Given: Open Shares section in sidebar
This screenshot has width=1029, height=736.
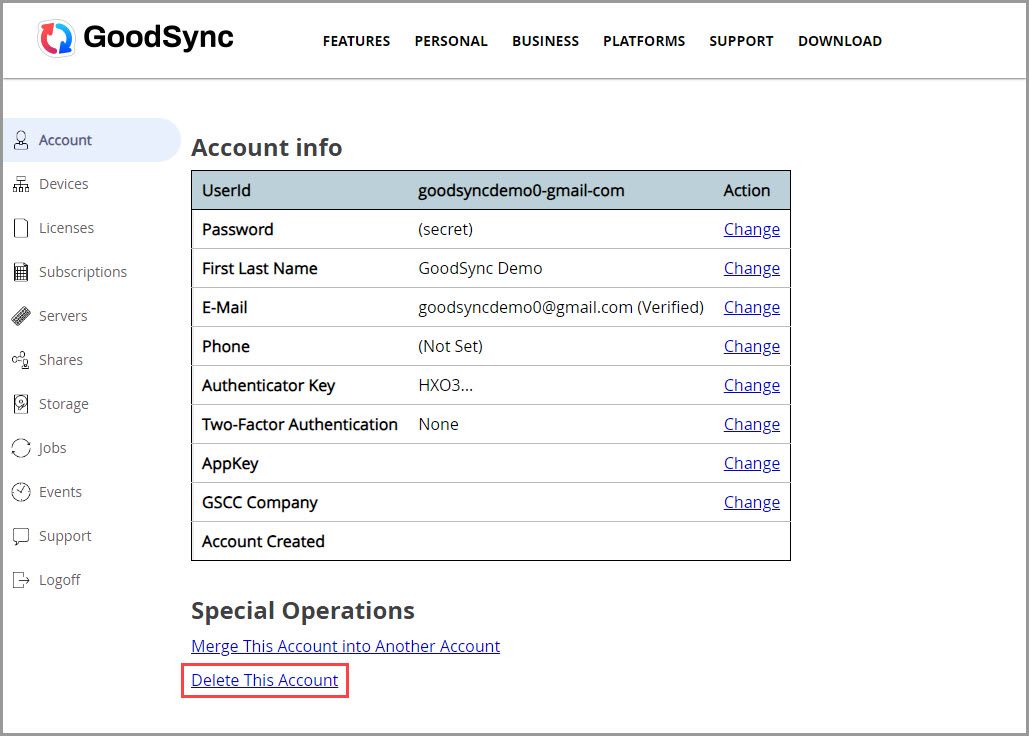Looking at the screenshot, I should (x=60, y=359).
